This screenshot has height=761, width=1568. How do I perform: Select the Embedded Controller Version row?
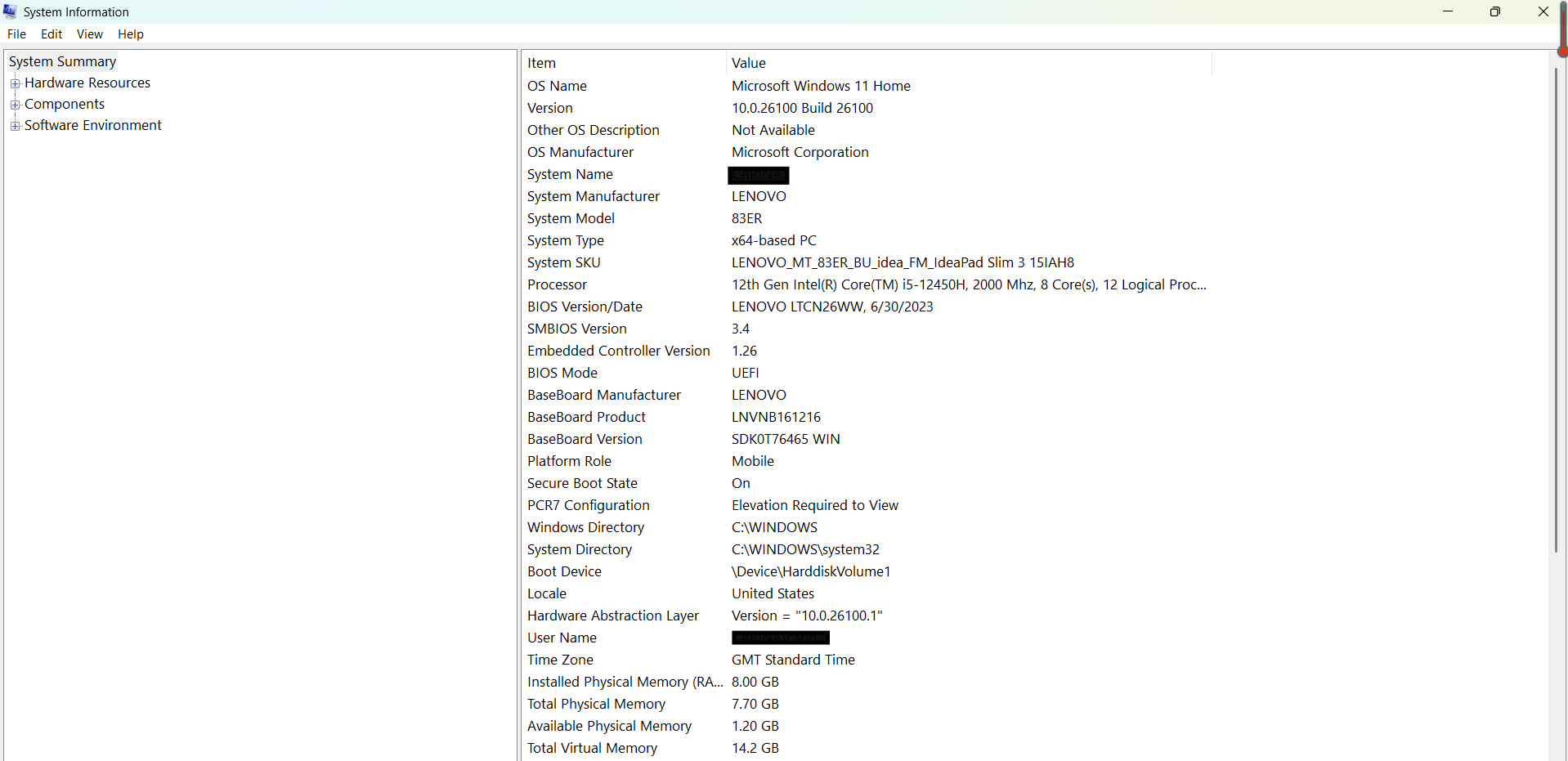click(619, 351)
